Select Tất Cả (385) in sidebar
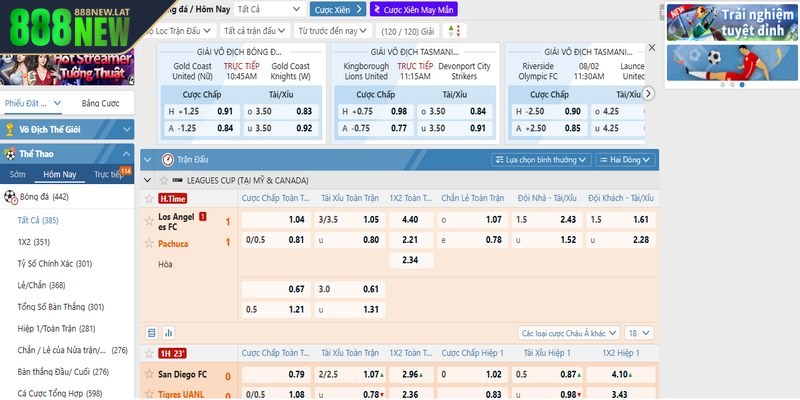 pos(38,220)
